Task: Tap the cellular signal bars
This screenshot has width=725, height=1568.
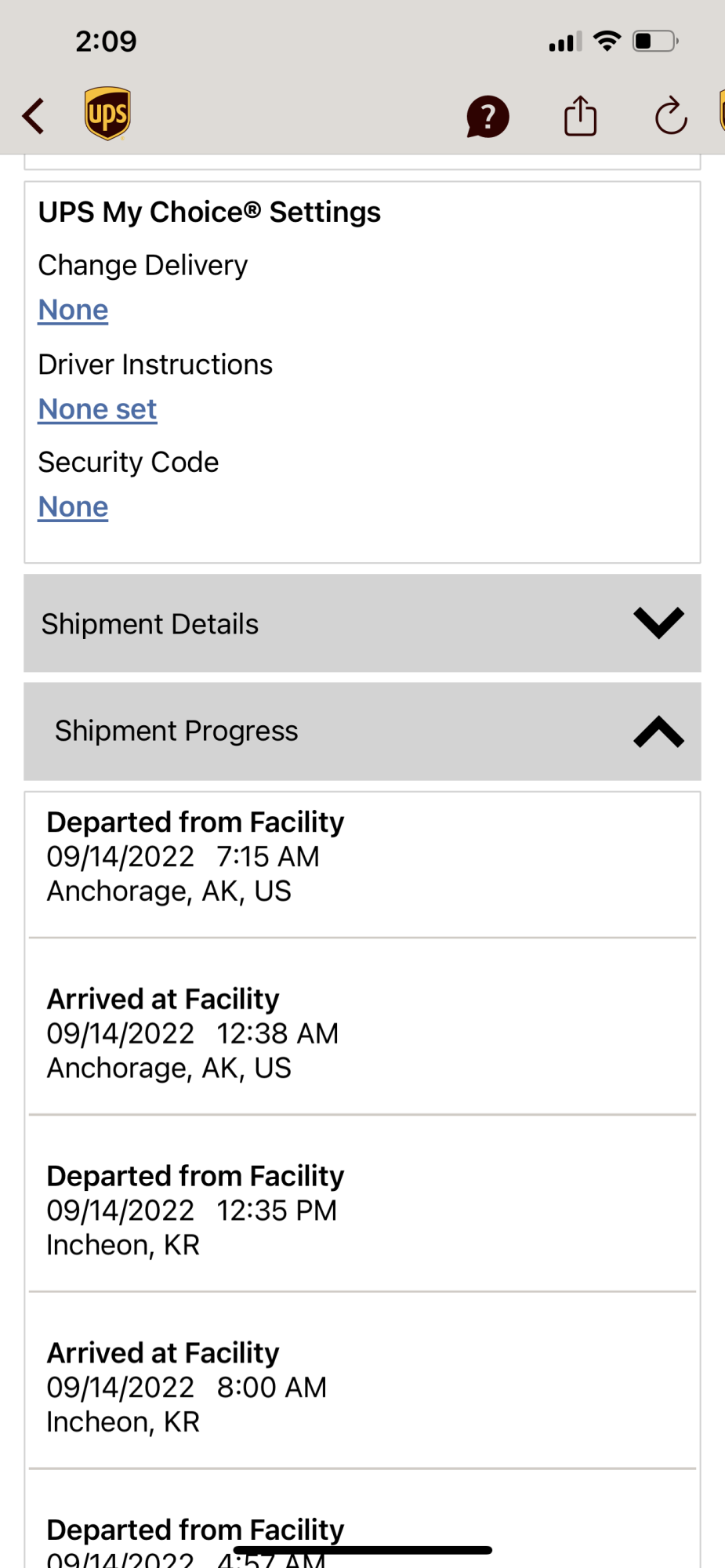Action: [x=565, y=42]
